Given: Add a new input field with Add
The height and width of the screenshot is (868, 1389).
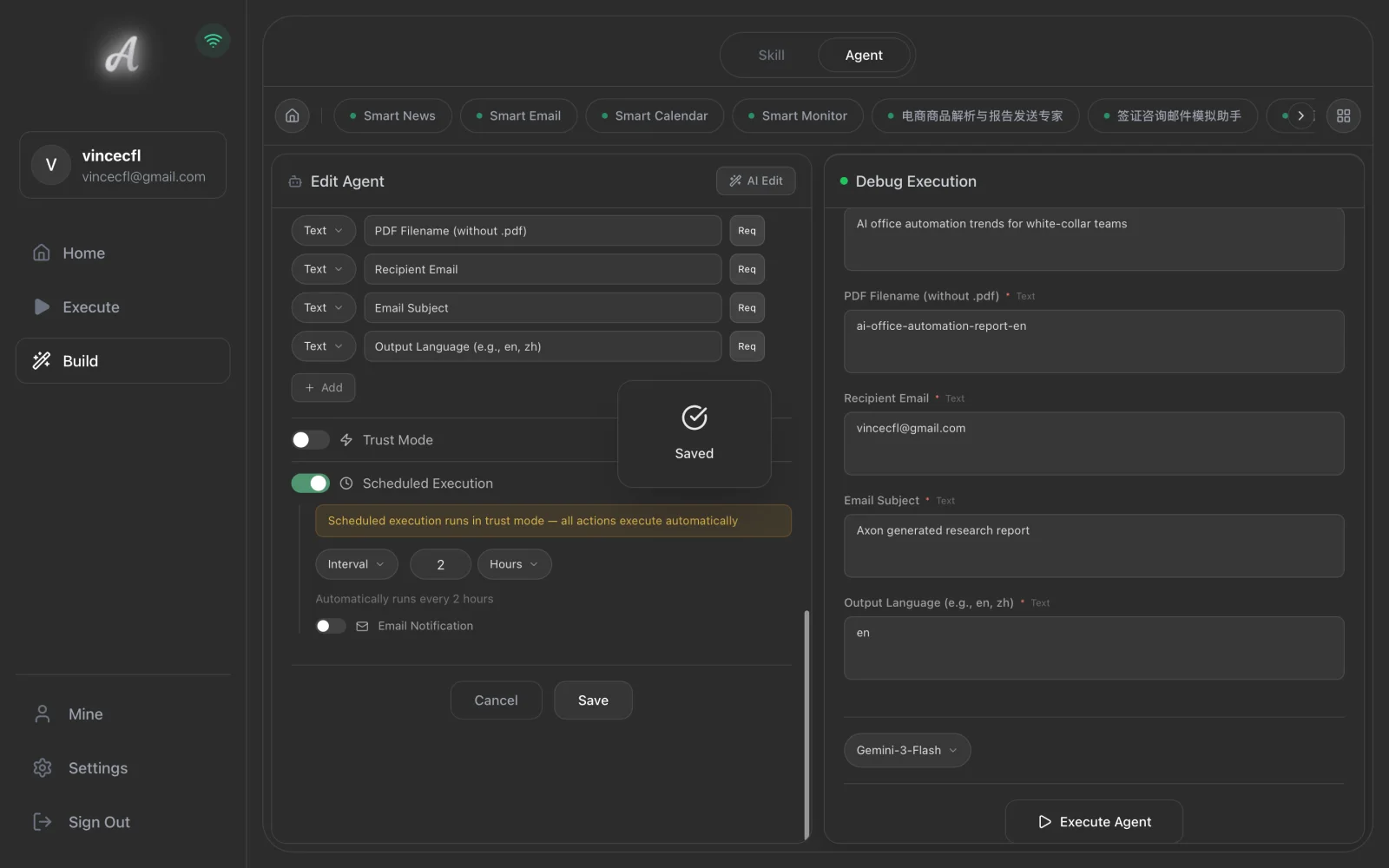Looking at the screenshot, I should tap(323, 387).
